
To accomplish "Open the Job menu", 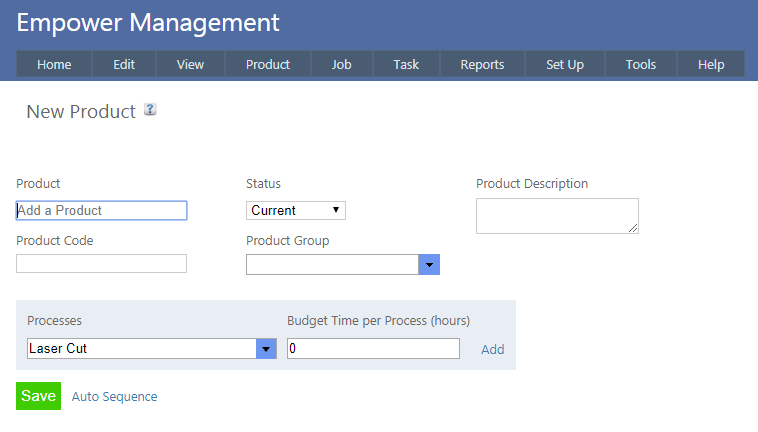I will click(x=341, y=64).
